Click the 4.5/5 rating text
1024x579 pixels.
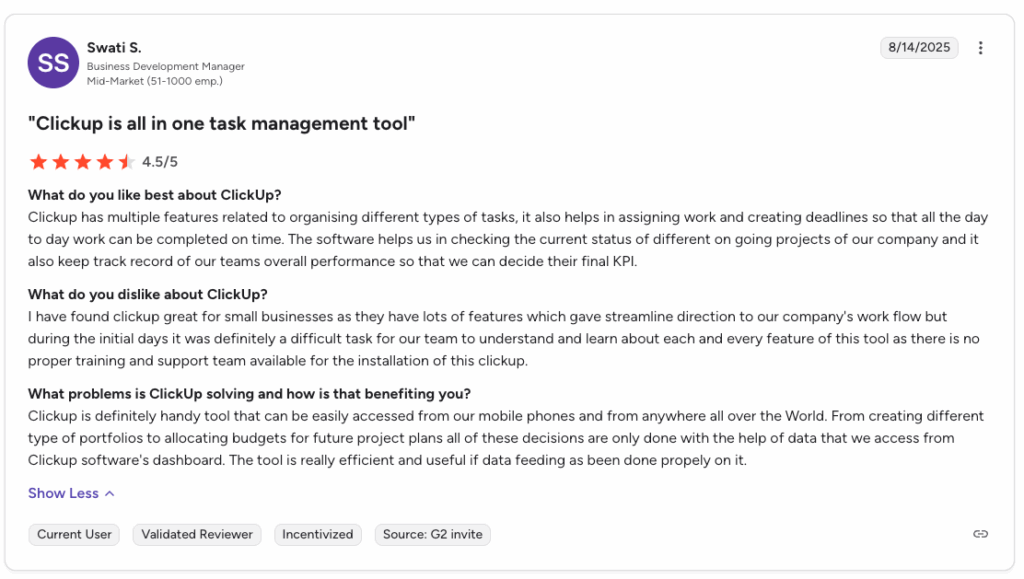(x=160, y=162)
